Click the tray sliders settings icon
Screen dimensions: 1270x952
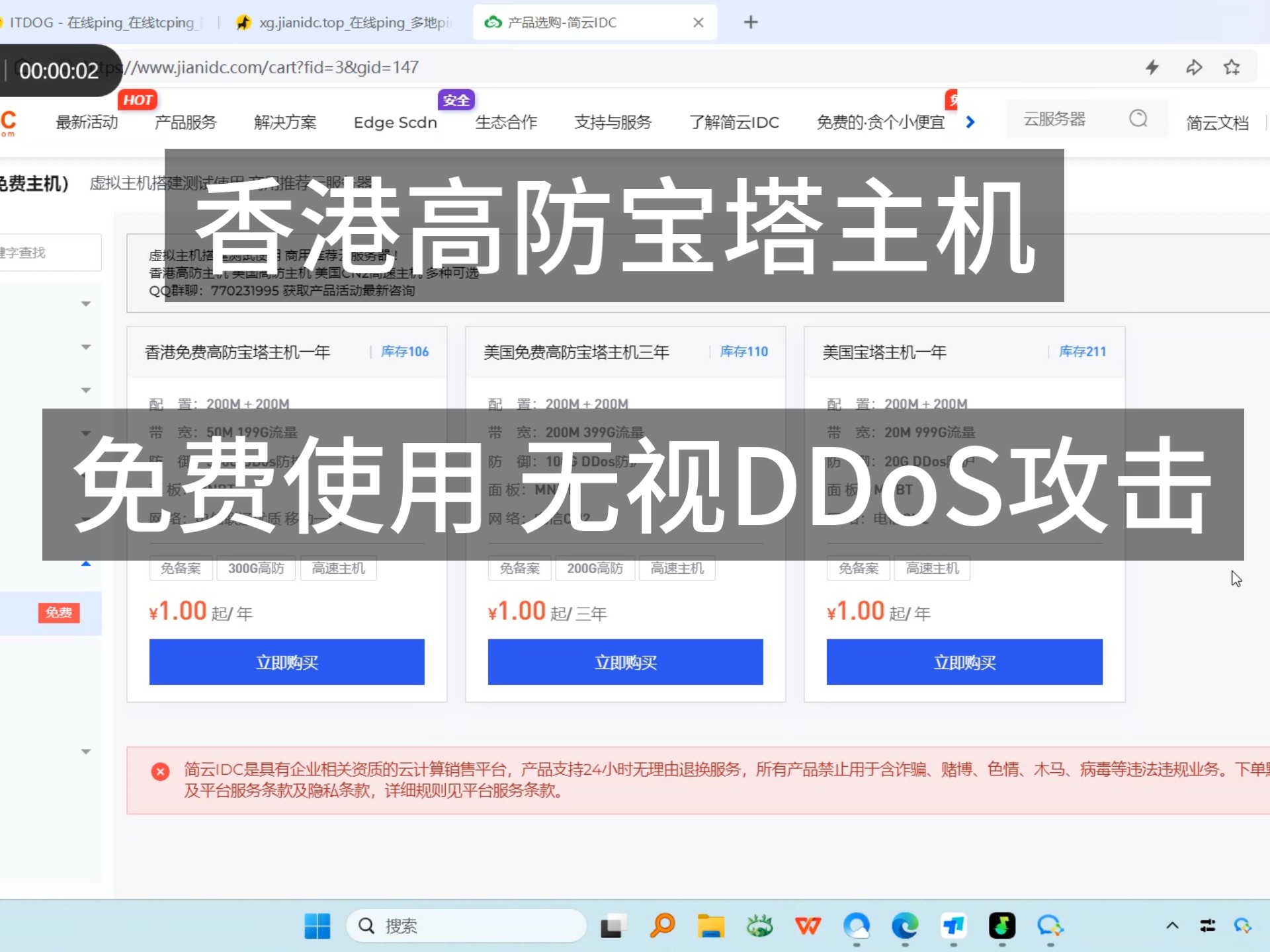(x=1208, y=926)
